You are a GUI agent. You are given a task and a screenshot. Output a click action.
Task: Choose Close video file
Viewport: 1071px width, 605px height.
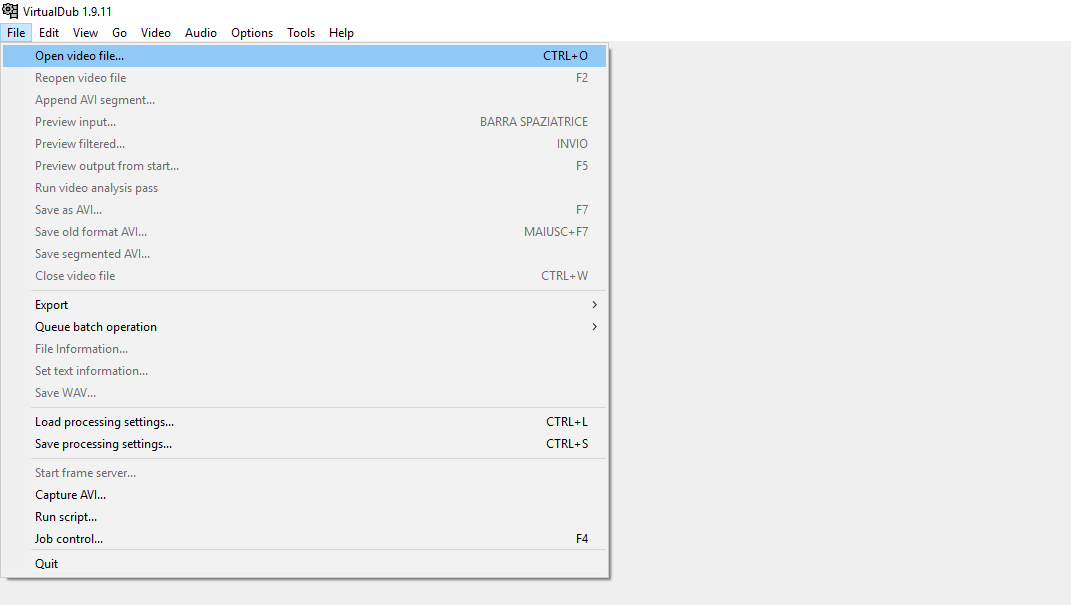pos(305,276)
